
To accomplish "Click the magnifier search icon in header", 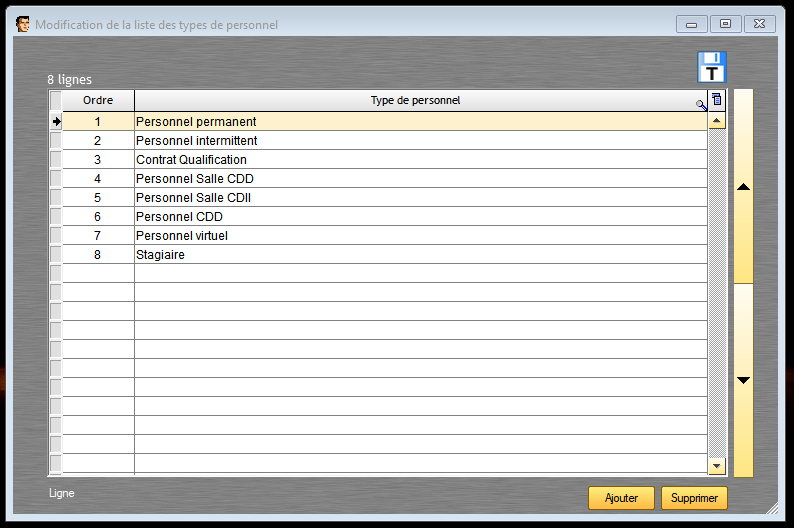I will pyautogui.click(x=701, y=105).
